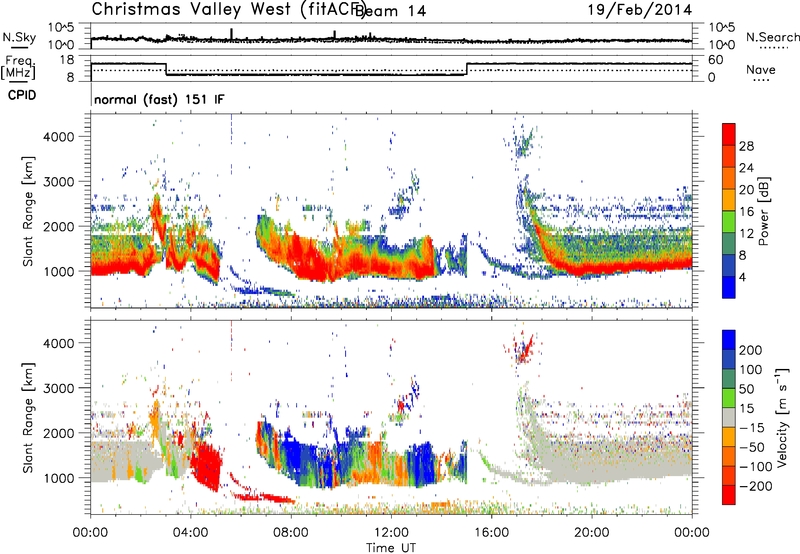Select the "16" label on the power color bar
Viewport: 800px width, 554px height.
[x=746, y=212]
